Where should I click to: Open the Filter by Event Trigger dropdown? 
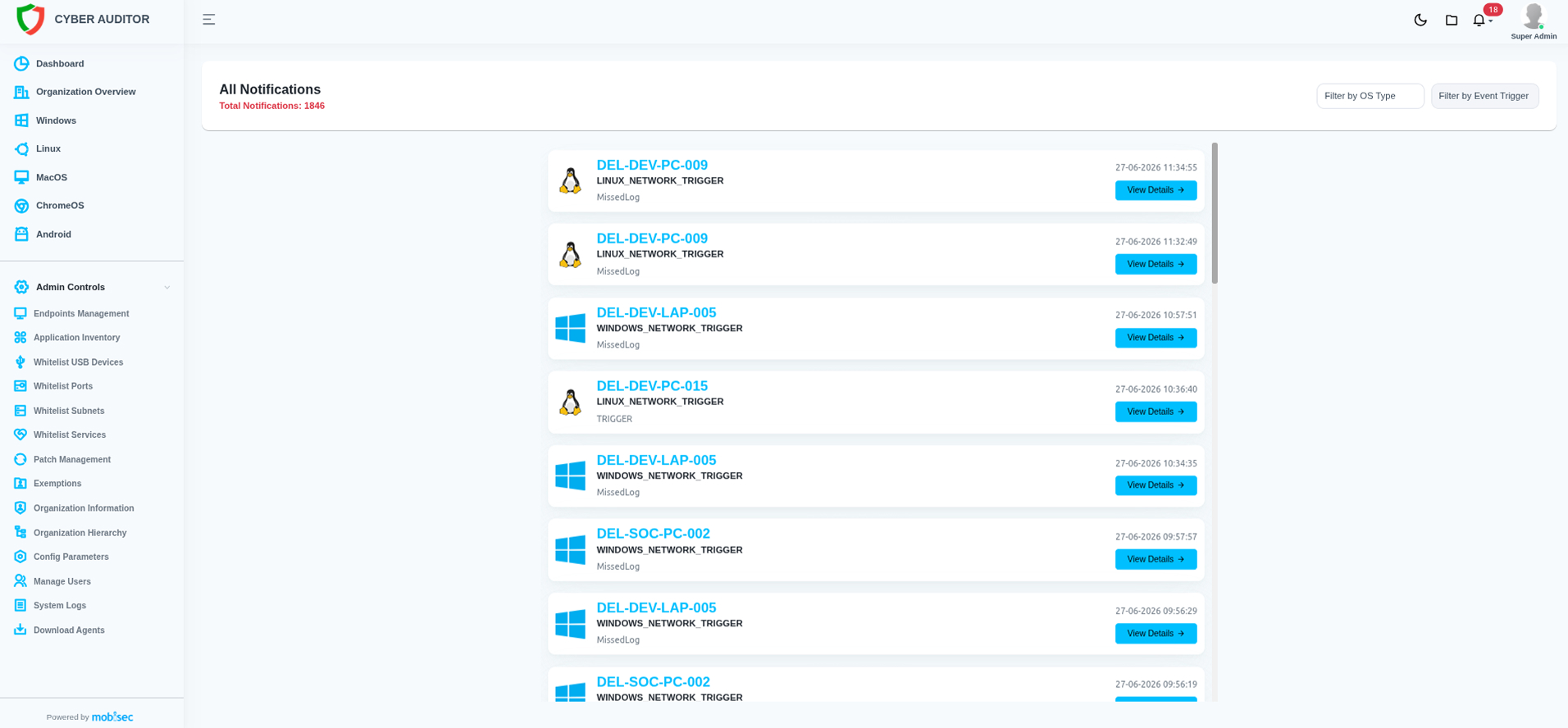click(x=1484, y=96)
